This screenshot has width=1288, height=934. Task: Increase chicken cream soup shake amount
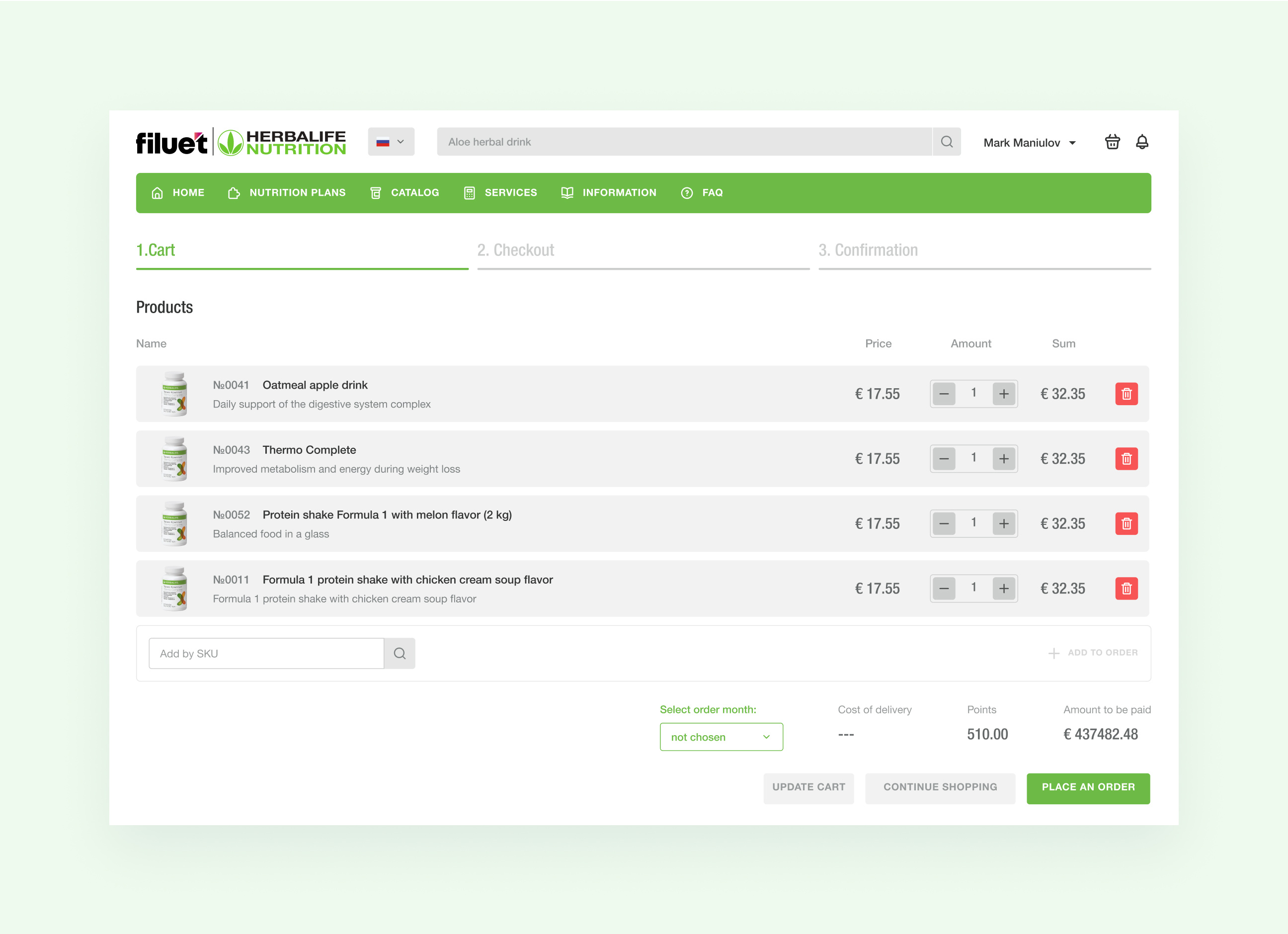1003,589
